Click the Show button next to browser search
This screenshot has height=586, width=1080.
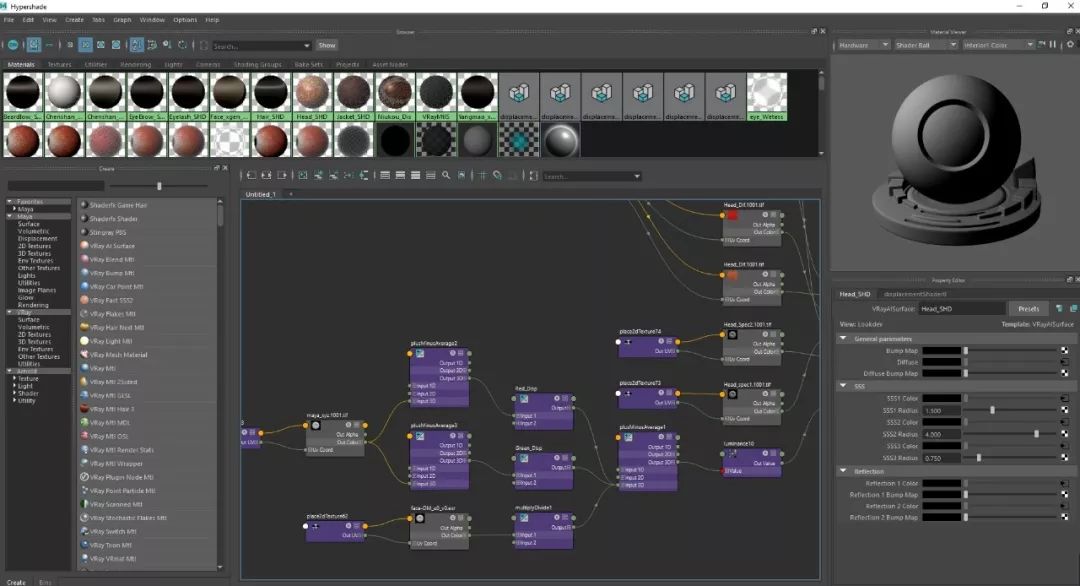327,45
